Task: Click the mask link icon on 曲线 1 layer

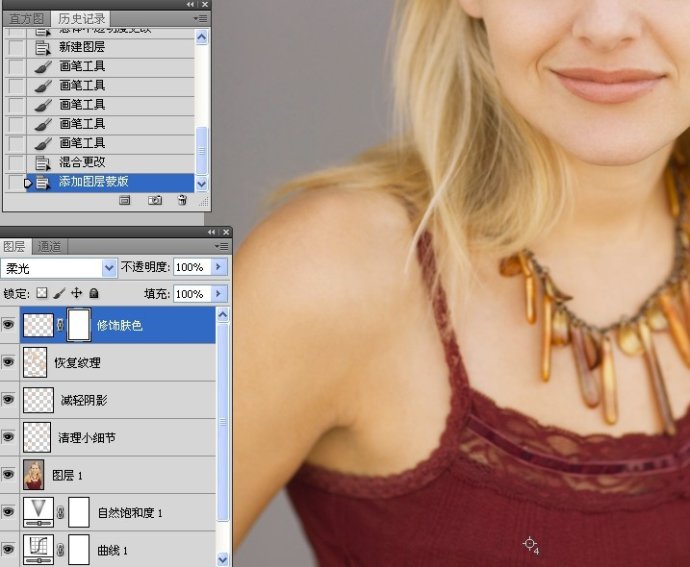Action: pyautogui.click(x=61, y=549)
